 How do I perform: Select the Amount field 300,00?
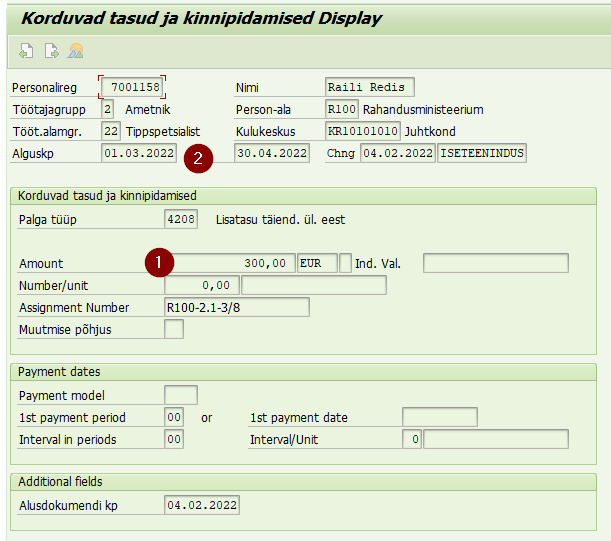[230, 263]
